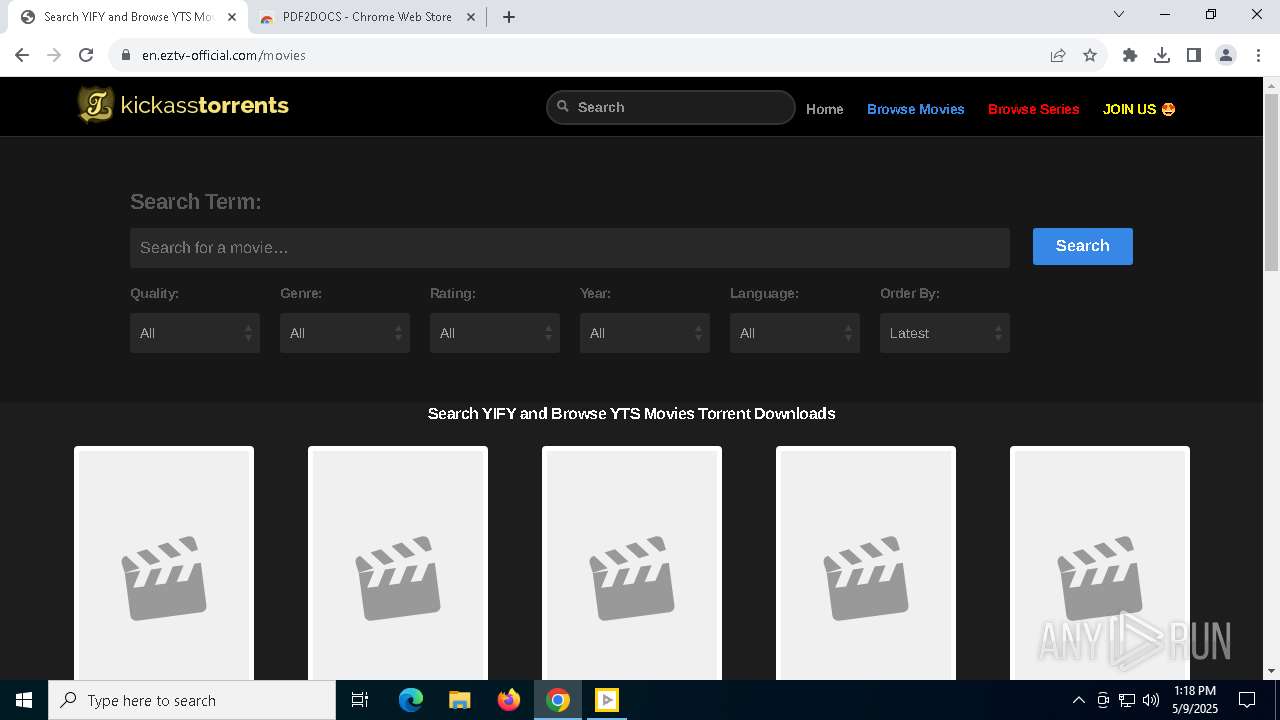
Task: Open Windows Start menu
Action: click(x=24, y=700)
